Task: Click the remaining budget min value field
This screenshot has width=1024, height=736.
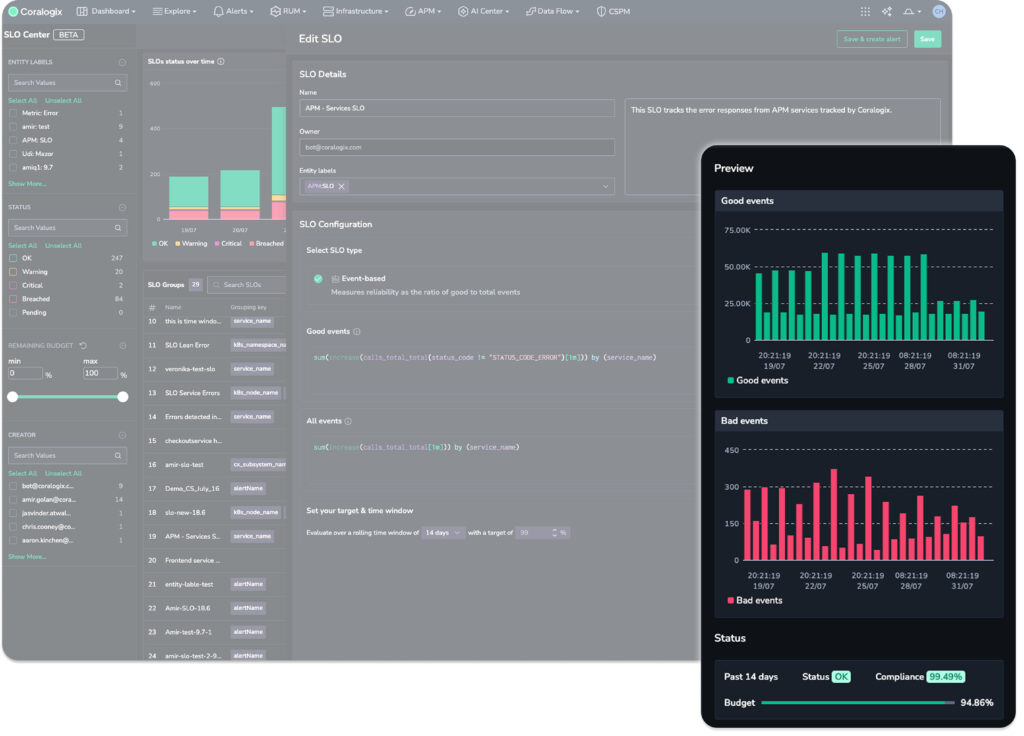Action: point(25,374)
